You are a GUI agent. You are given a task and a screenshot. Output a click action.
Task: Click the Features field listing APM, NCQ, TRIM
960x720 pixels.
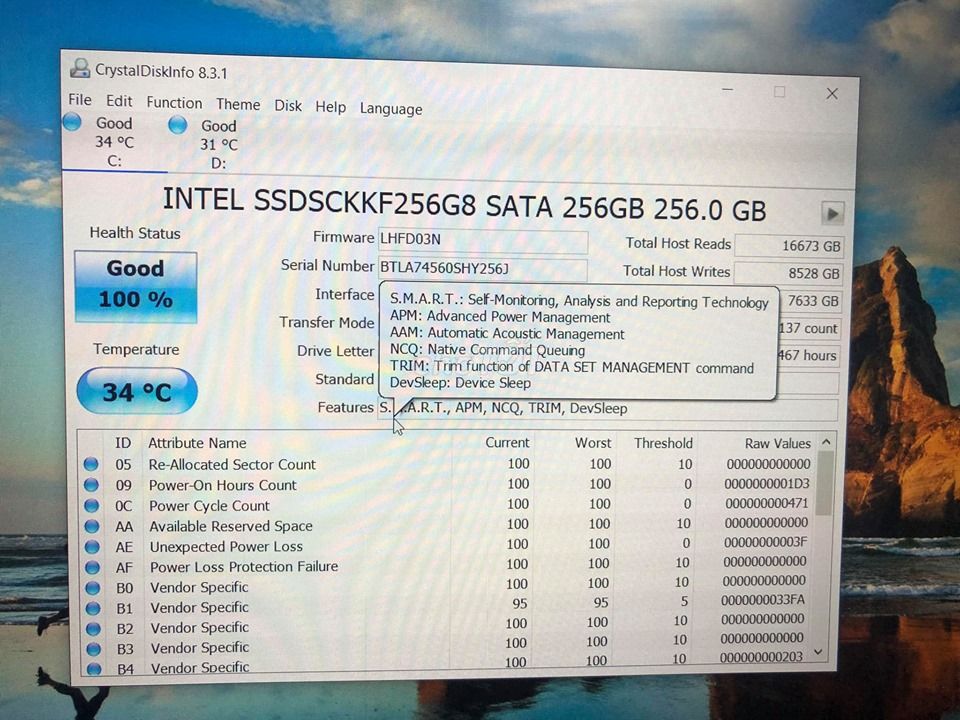(607, 409)
